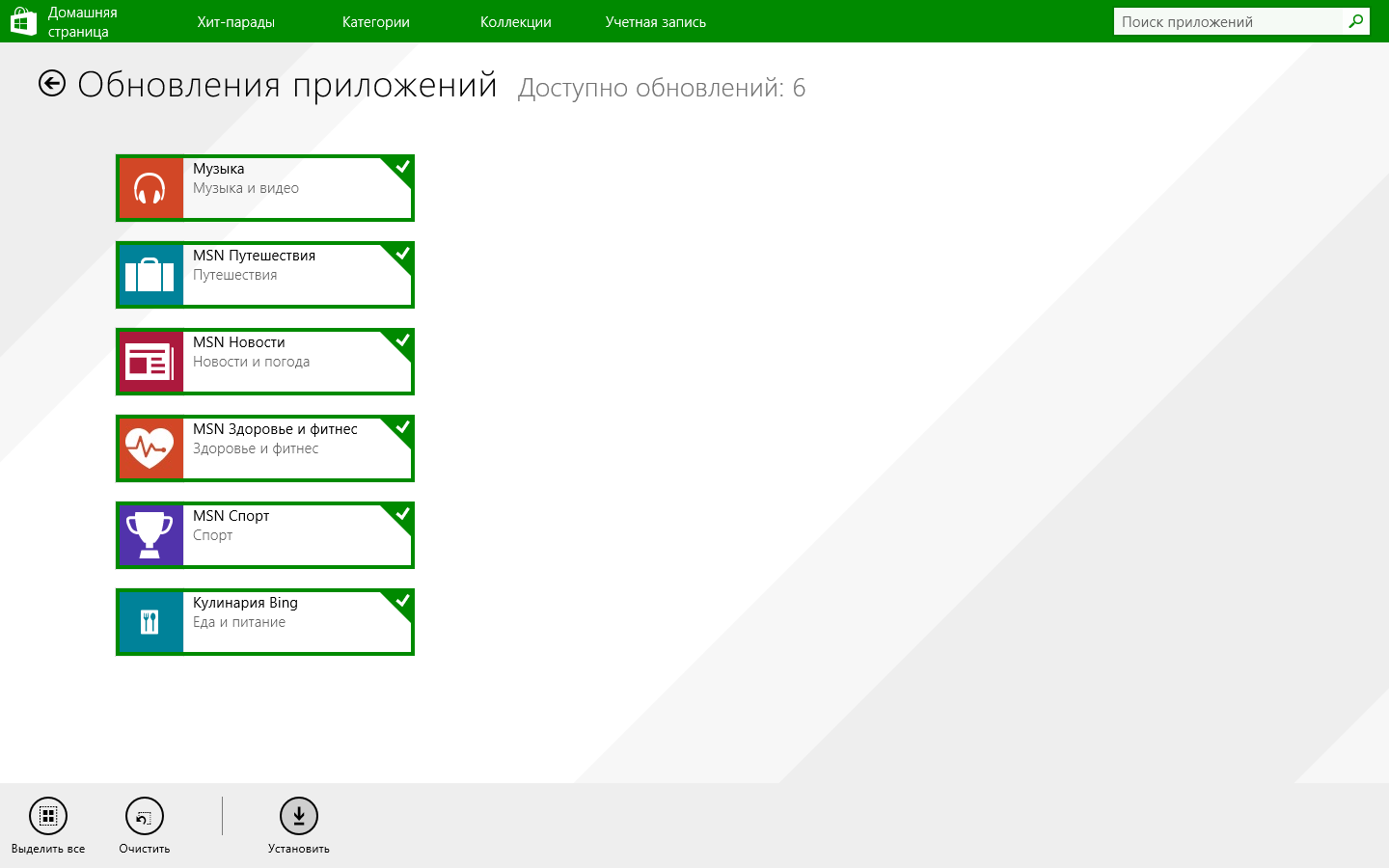Click the MSN Спорт title text
The width and height of the screenshot is (1389, 868).
(x=231, y=516)
